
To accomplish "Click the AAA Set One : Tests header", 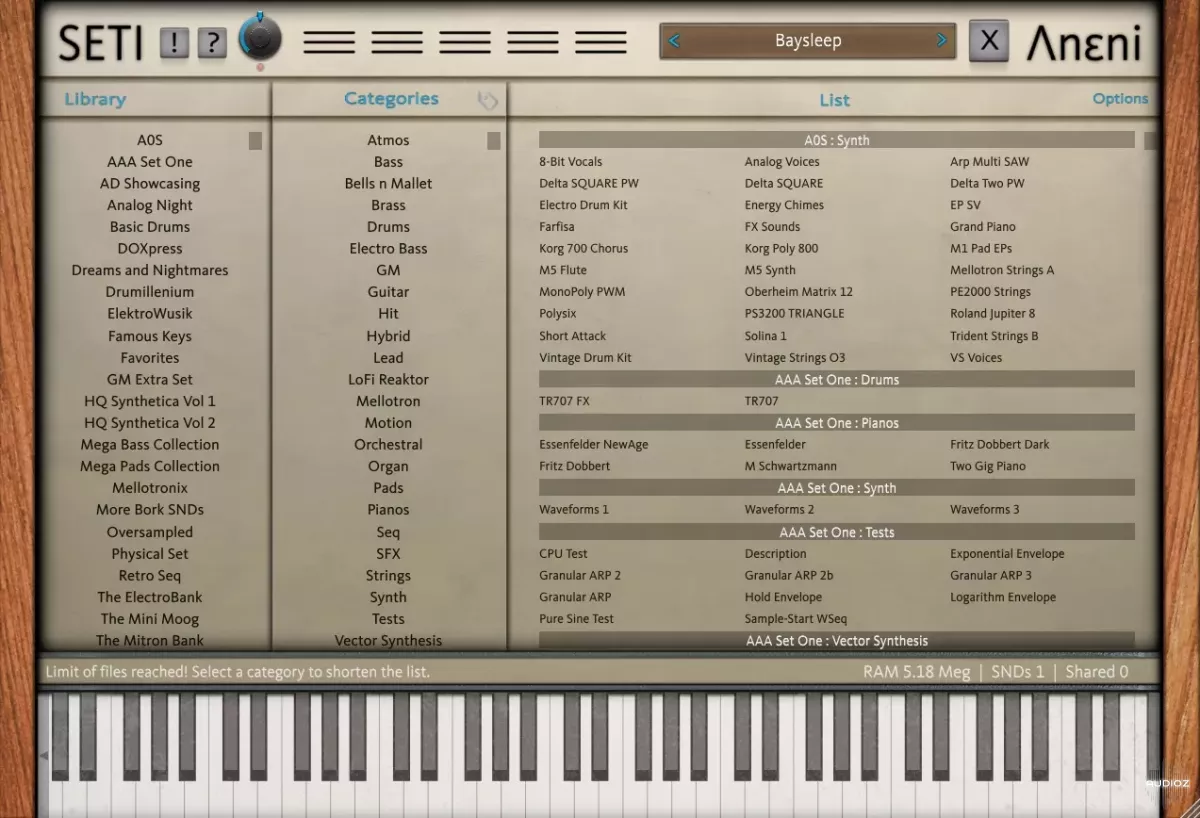I will pos(837,532).
